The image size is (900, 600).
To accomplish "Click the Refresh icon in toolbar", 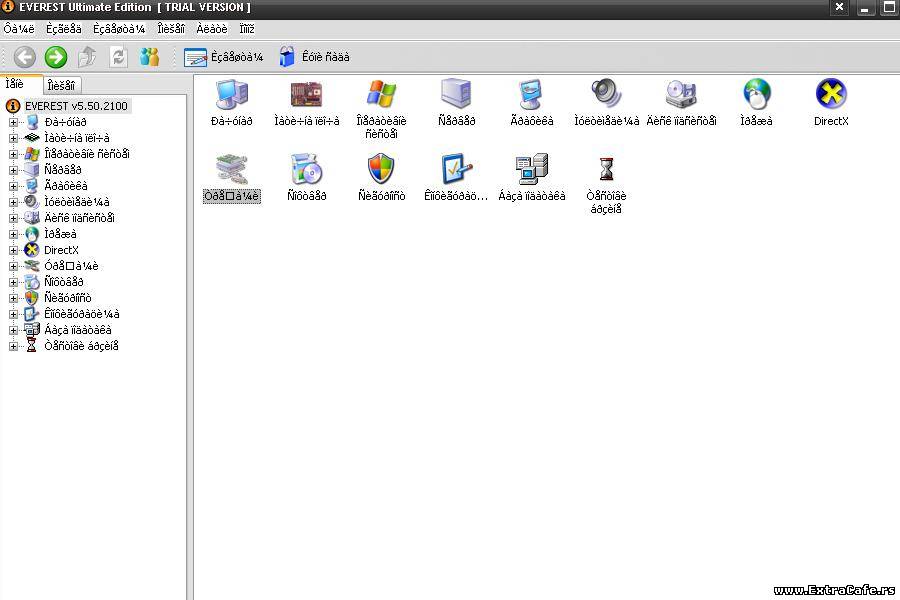I will coord(118,57).
